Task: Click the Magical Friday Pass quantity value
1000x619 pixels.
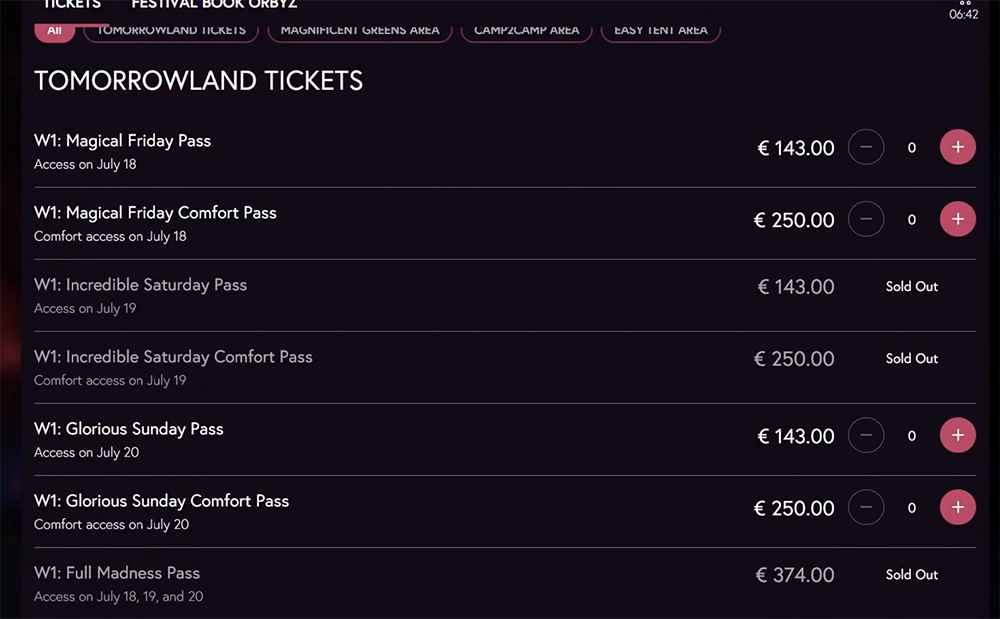Action: 911,148
